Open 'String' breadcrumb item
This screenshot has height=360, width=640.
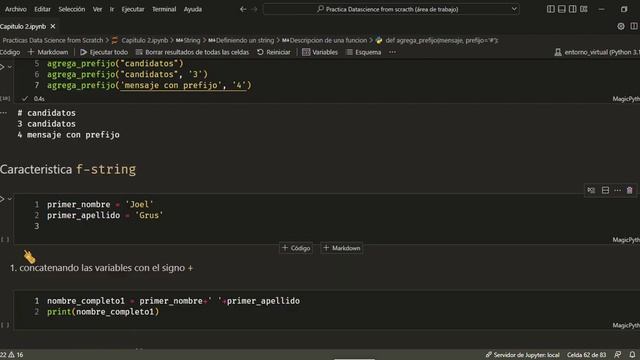[x=188, y=40]
